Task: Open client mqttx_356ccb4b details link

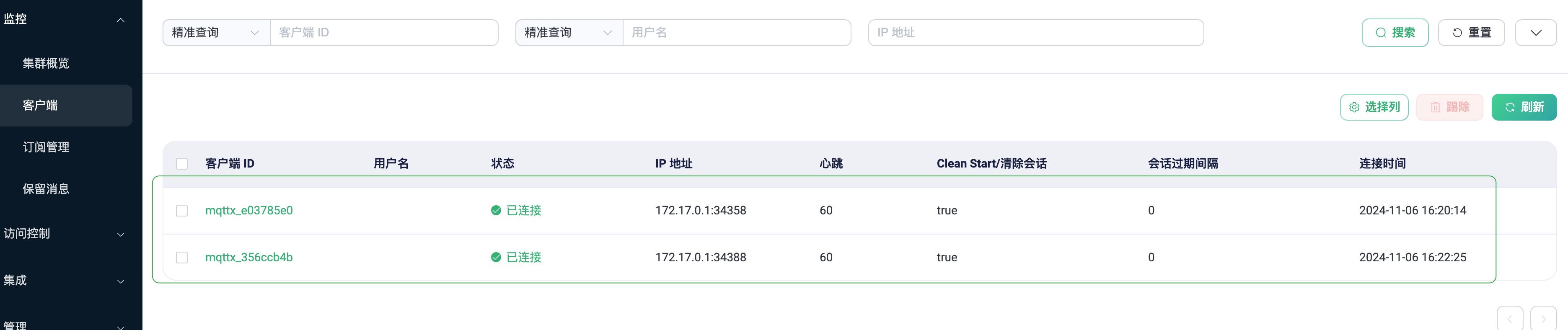Action: click(249, 258)
